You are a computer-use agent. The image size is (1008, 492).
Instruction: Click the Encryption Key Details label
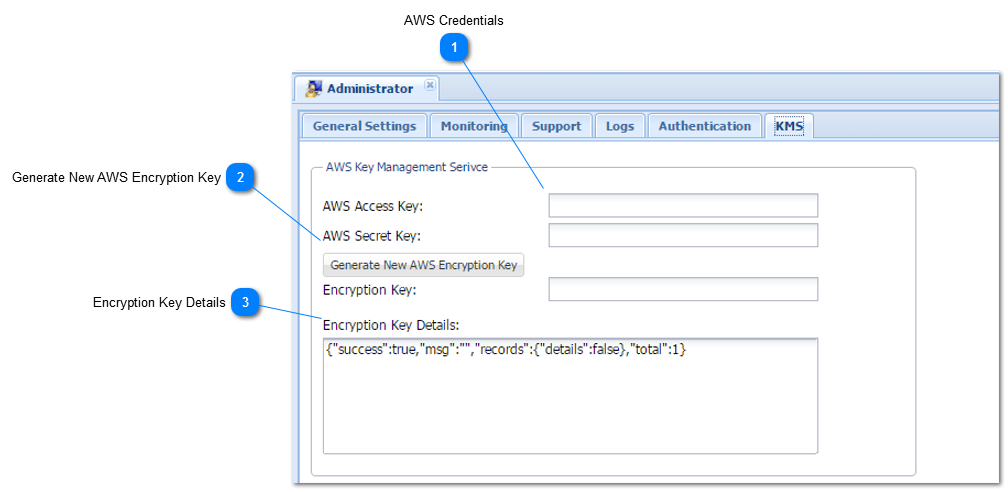pos(391,324)
